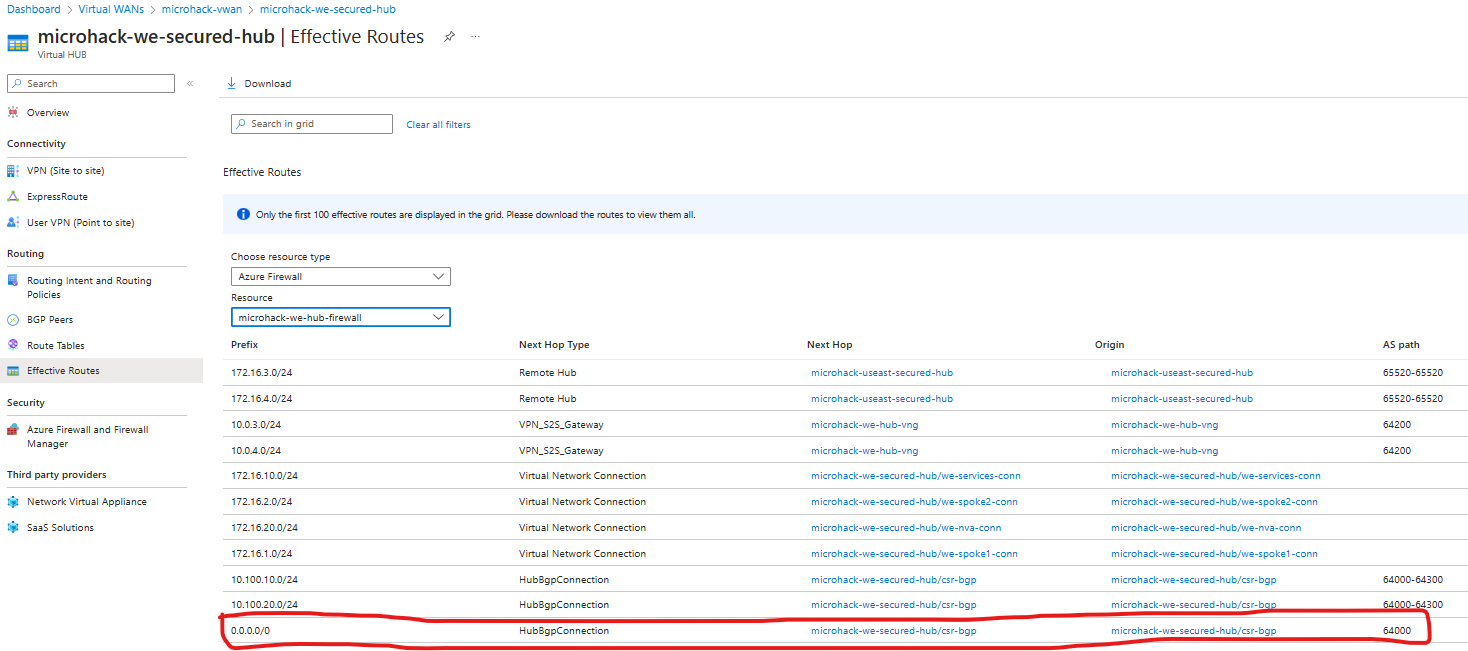Focus the sidebar Search field
The image size is (1468, 651).
91,84
